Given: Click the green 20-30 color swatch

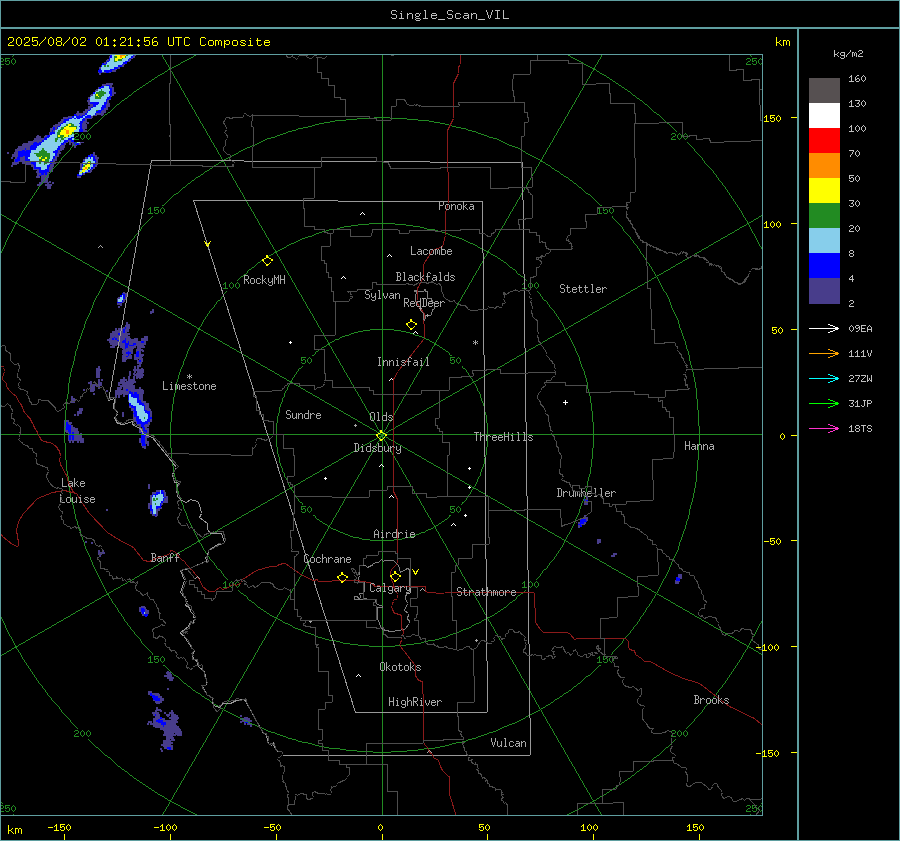Looking at the screenshot, I should (x=824, y=216).
